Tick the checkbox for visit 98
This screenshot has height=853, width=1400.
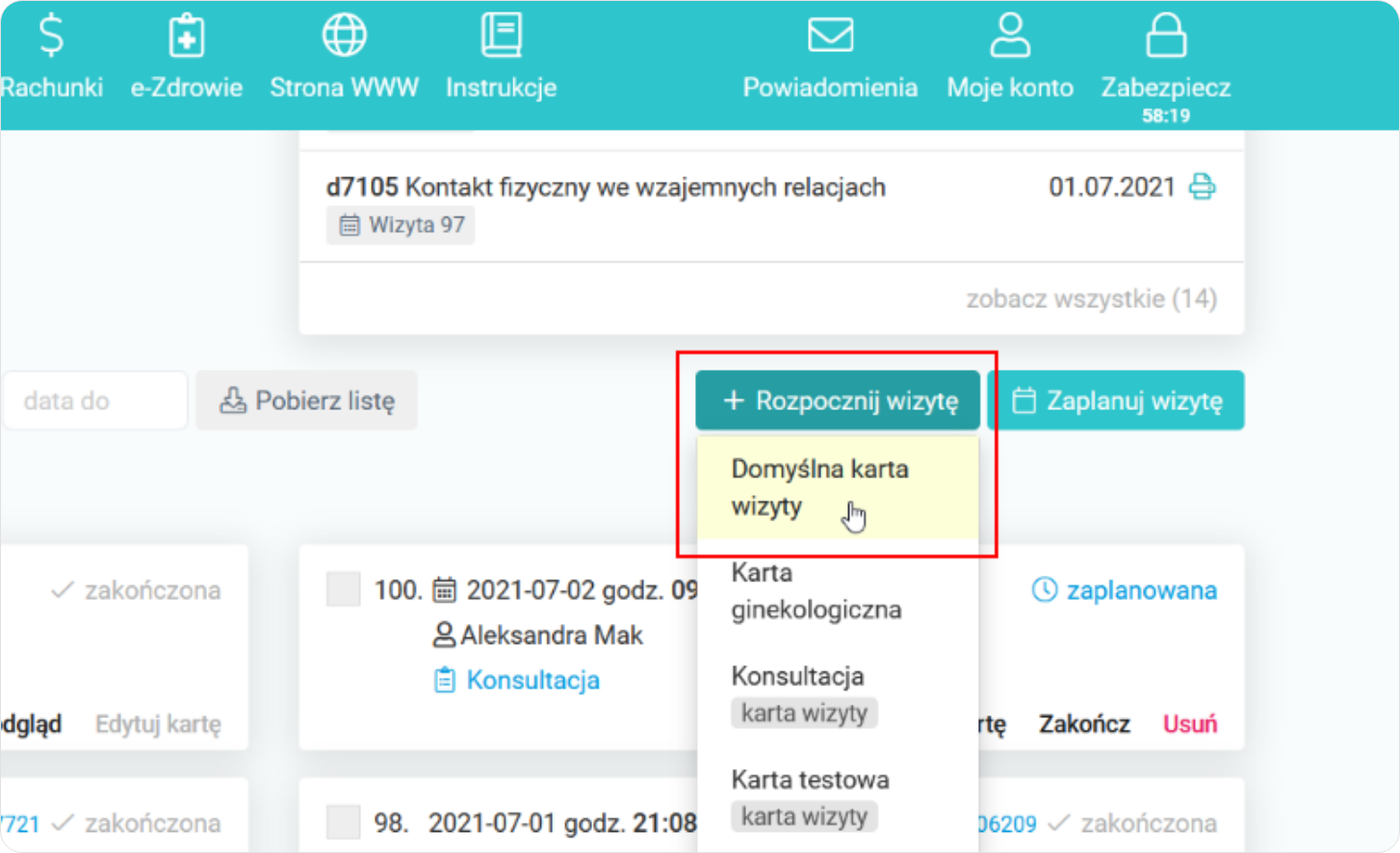point(343,822)
